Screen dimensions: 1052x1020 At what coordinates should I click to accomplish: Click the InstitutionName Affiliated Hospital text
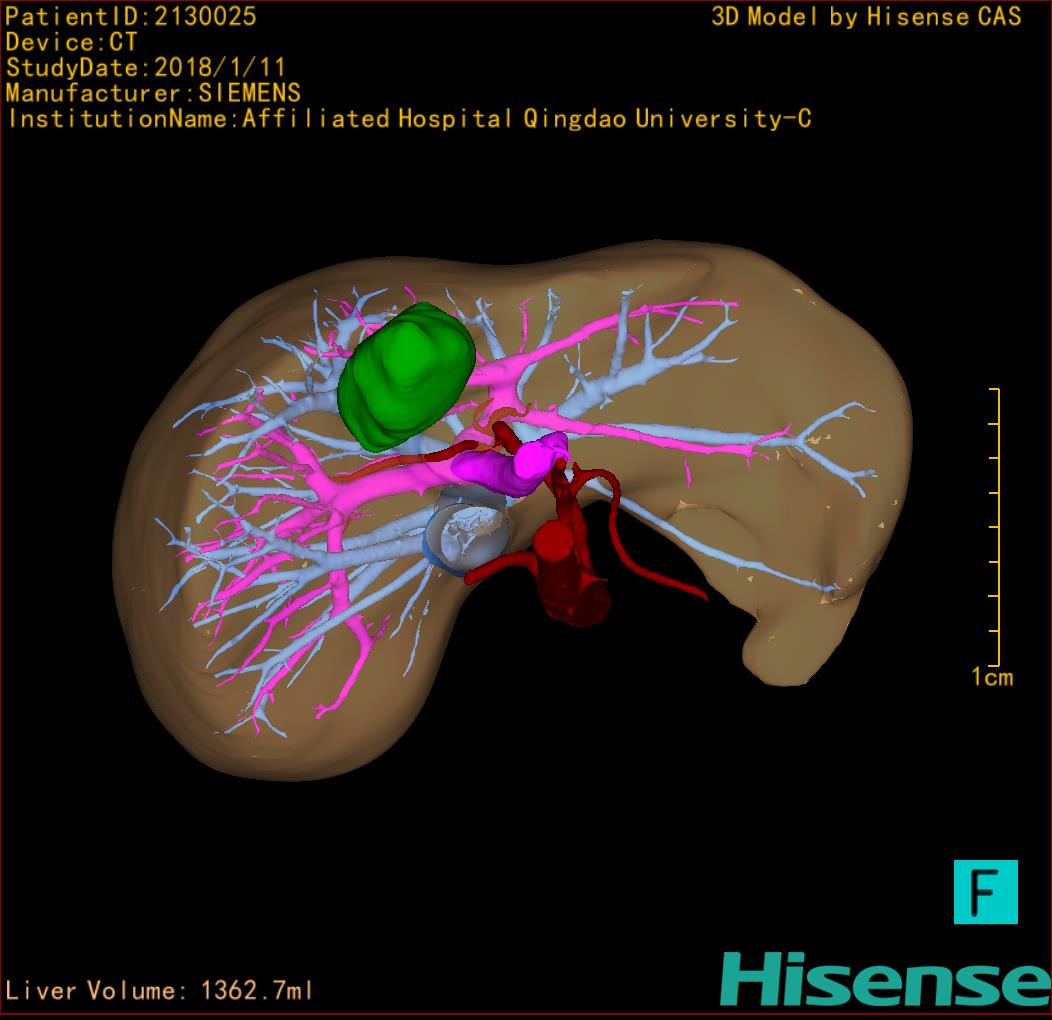(409, 119)
